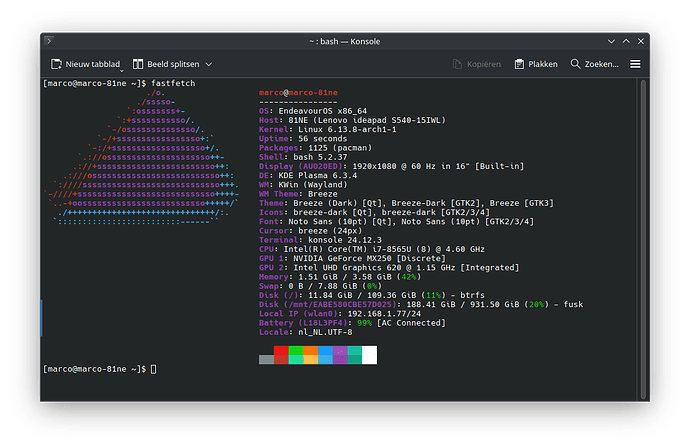Maximize the Konsole window

[x=626, y=41]
